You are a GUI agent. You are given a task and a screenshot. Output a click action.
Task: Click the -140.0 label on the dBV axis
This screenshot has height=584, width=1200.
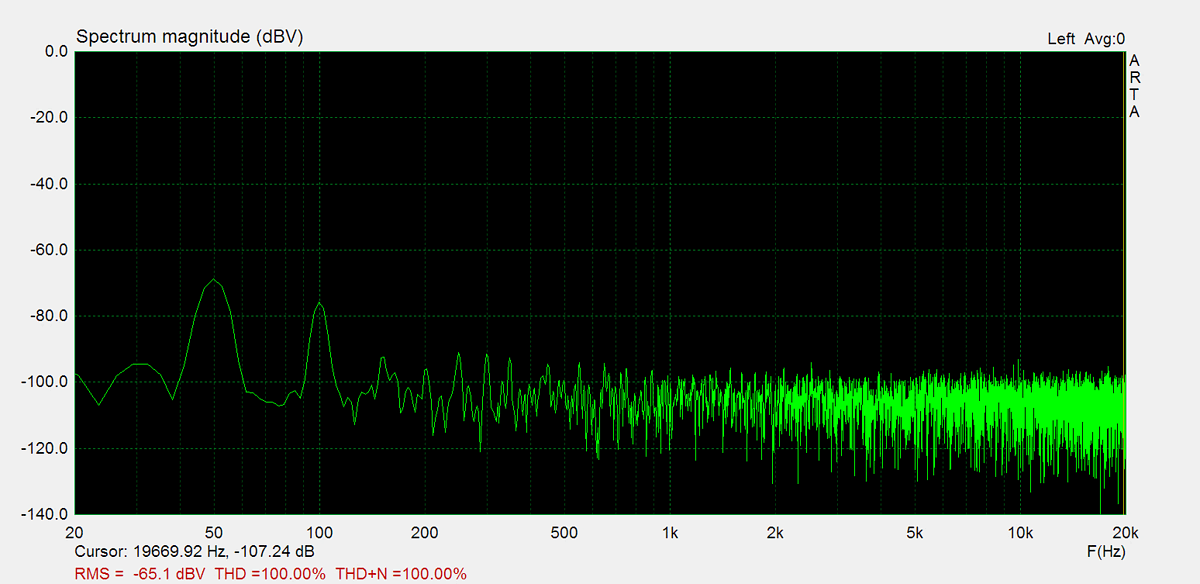pyautogui.click(x=45, y=514)
